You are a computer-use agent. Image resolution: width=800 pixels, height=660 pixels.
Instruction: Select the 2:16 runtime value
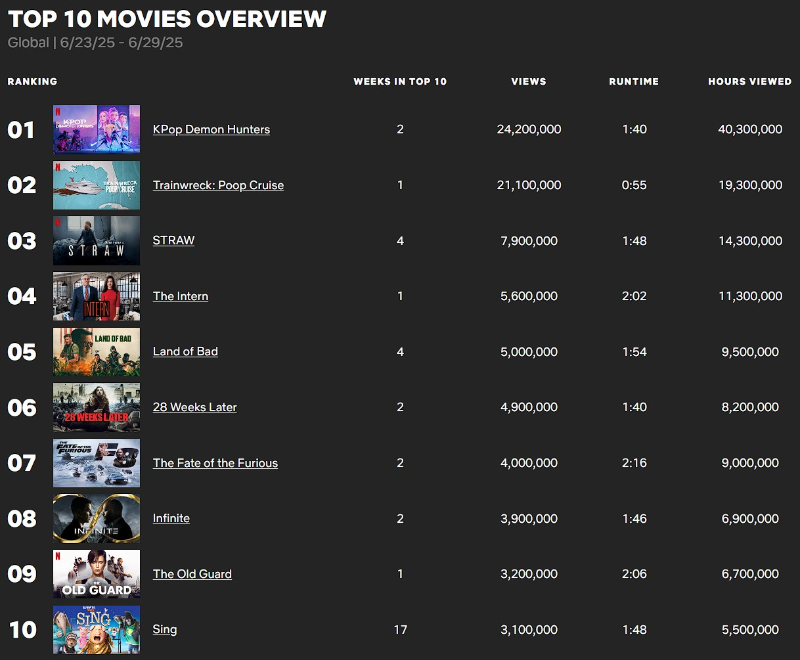coord(634,463)
